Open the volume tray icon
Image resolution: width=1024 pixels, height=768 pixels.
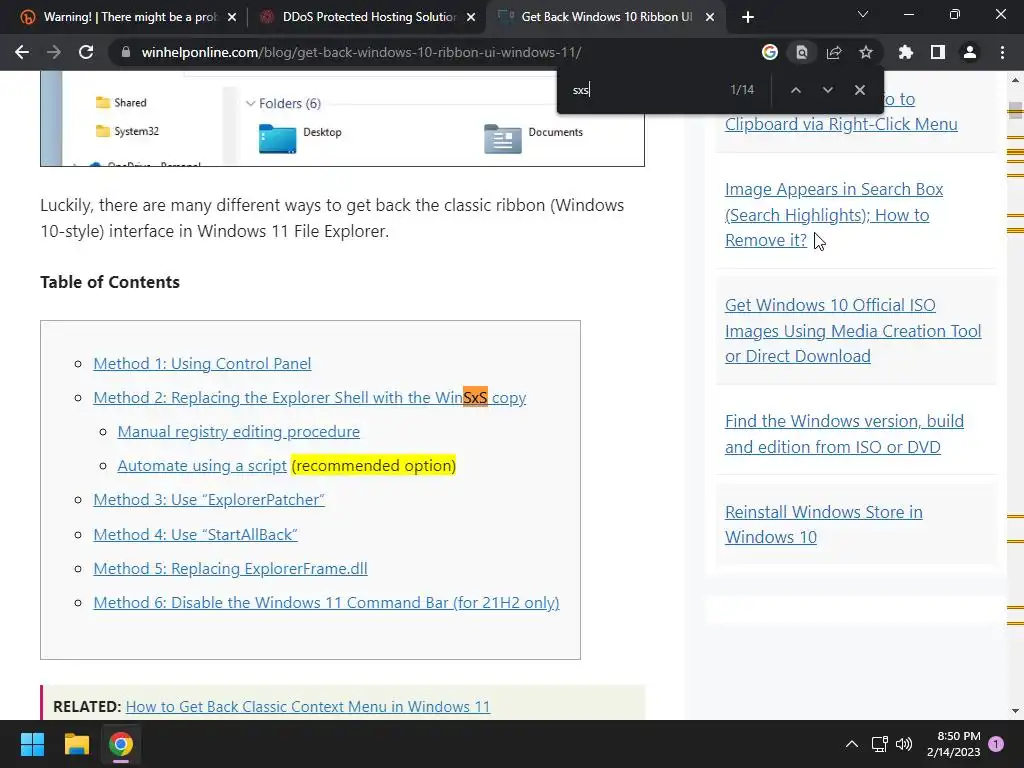coord(904,744)
